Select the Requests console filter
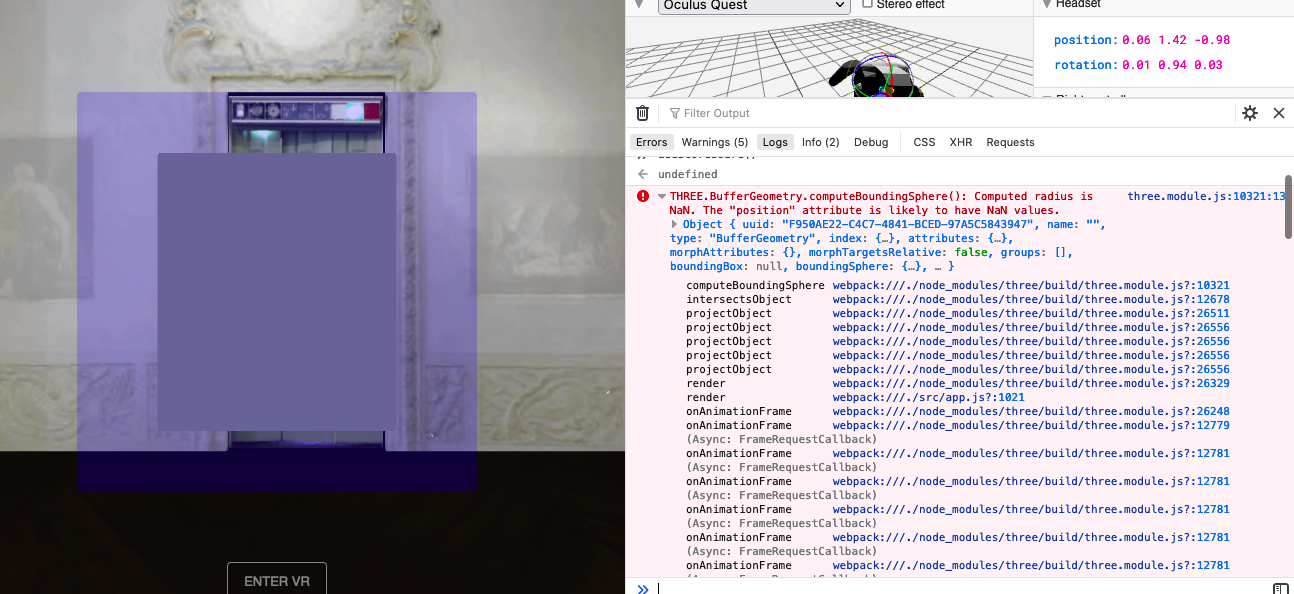 (x=1010, y=142)
